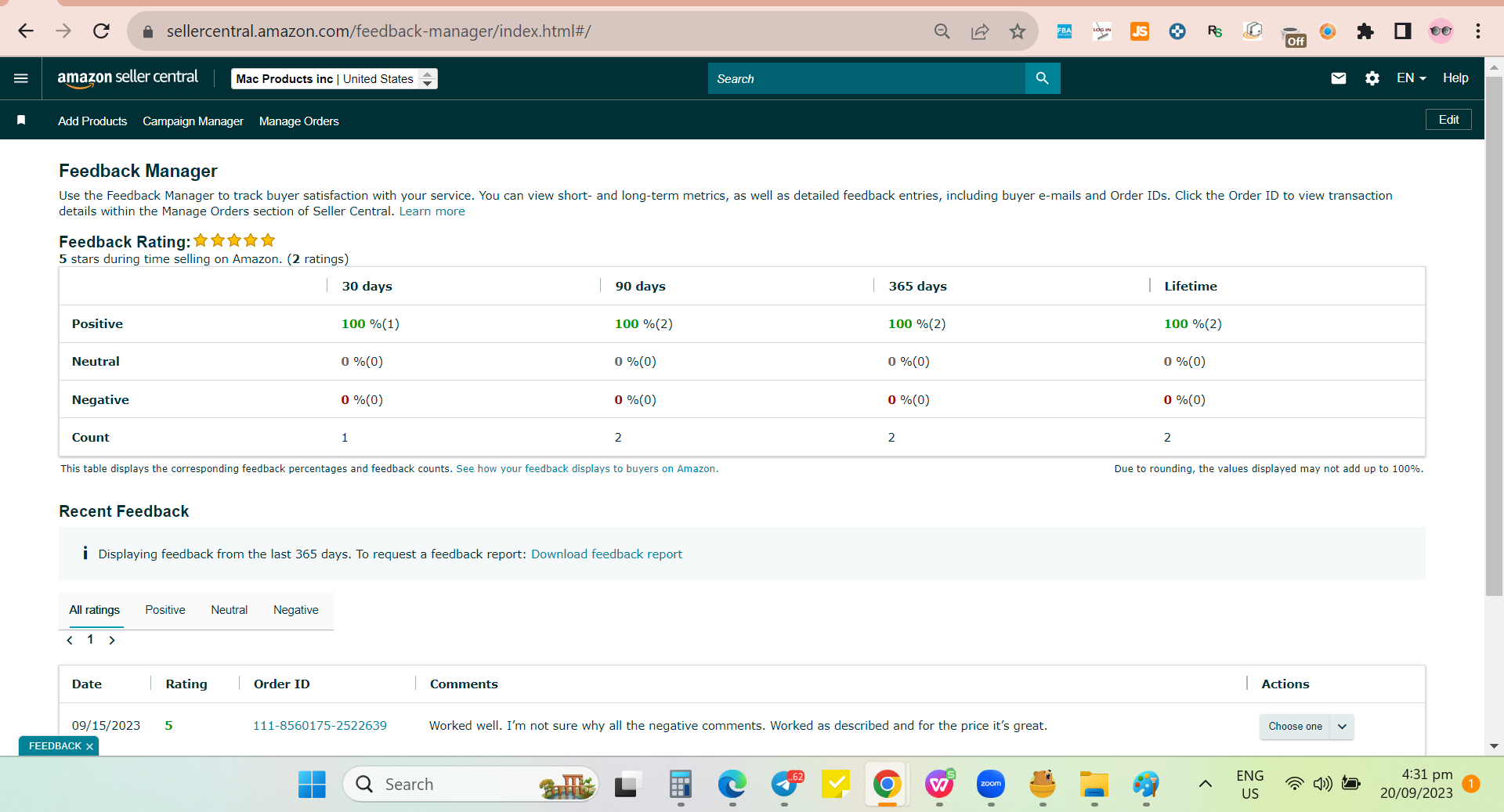This screenshot has width=1504, height=812.
Task: Click the Amazon Seller Central logo
Action: pyautogui.click(x=128, y=78)
